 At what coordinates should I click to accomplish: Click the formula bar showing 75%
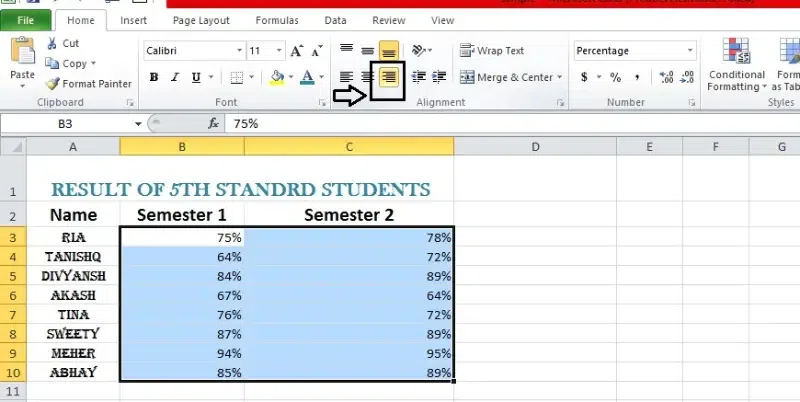click(513, 123)
